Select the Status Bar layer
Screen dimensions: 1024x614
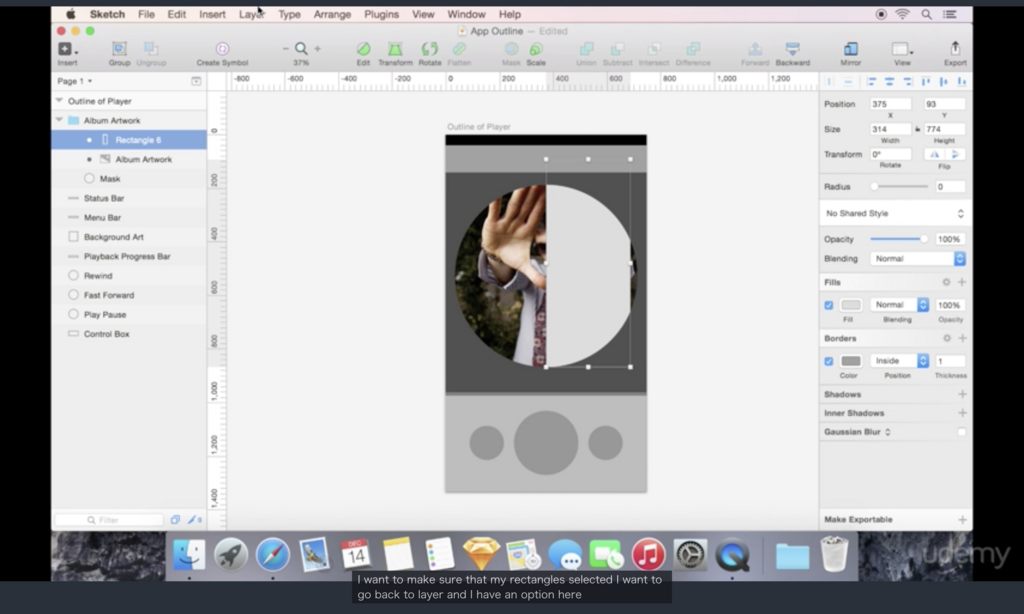tap(129, 198)
